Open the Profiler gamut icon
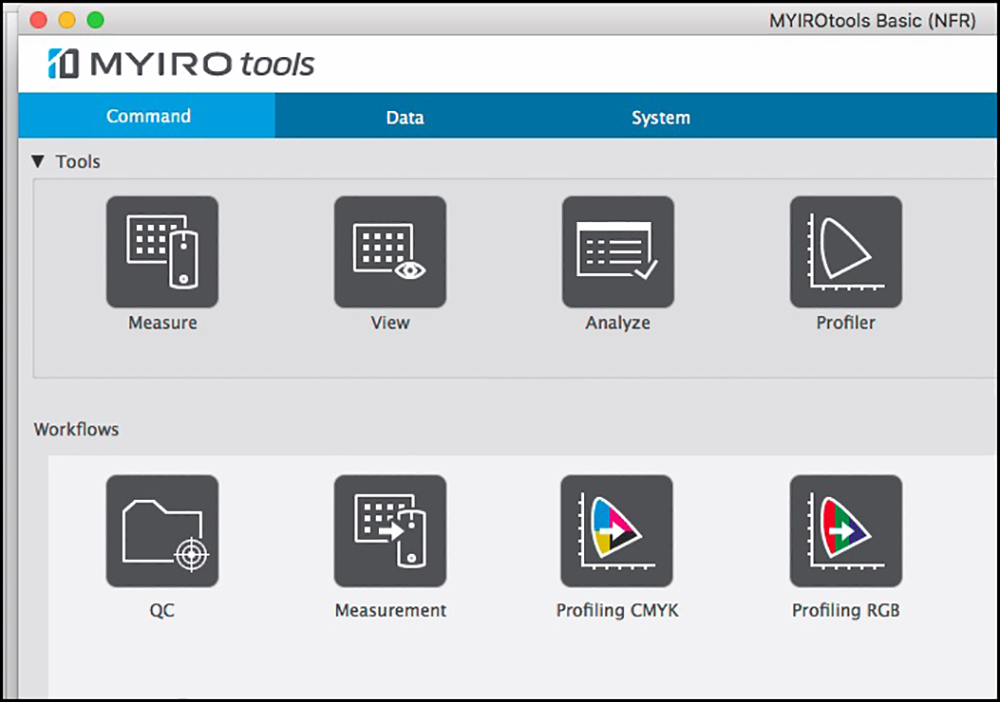 pyautogui.click(x=846, y=252)
